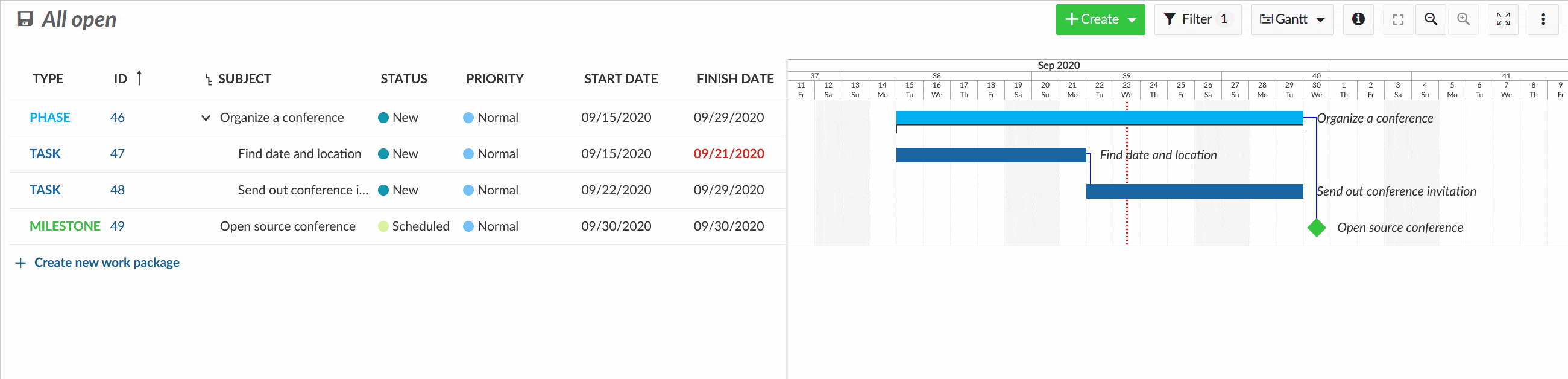This screenshot has height=379, width=1568.
Task: Toggle the Filter panel showing 1 filter
Action: pyautogui.click(x=1197, y=19)
